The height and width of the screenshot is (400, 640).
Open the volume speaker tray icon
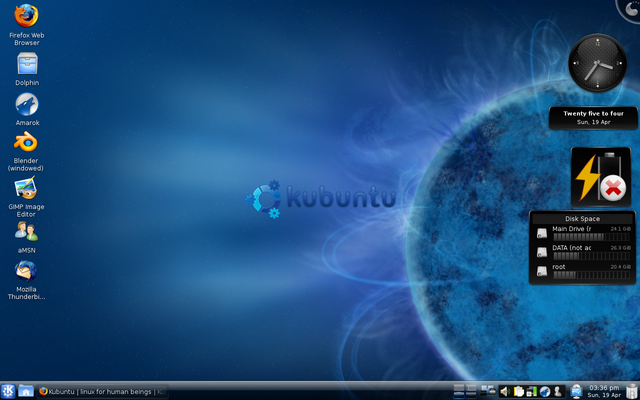[506, 391]
